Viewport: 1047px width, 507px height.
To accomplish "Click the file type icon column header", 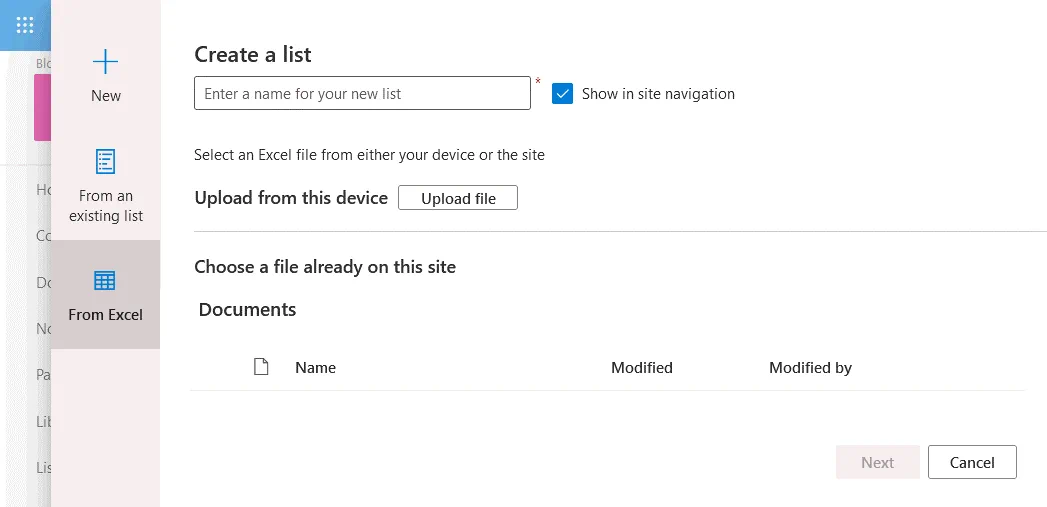I will tap(261, 367).
